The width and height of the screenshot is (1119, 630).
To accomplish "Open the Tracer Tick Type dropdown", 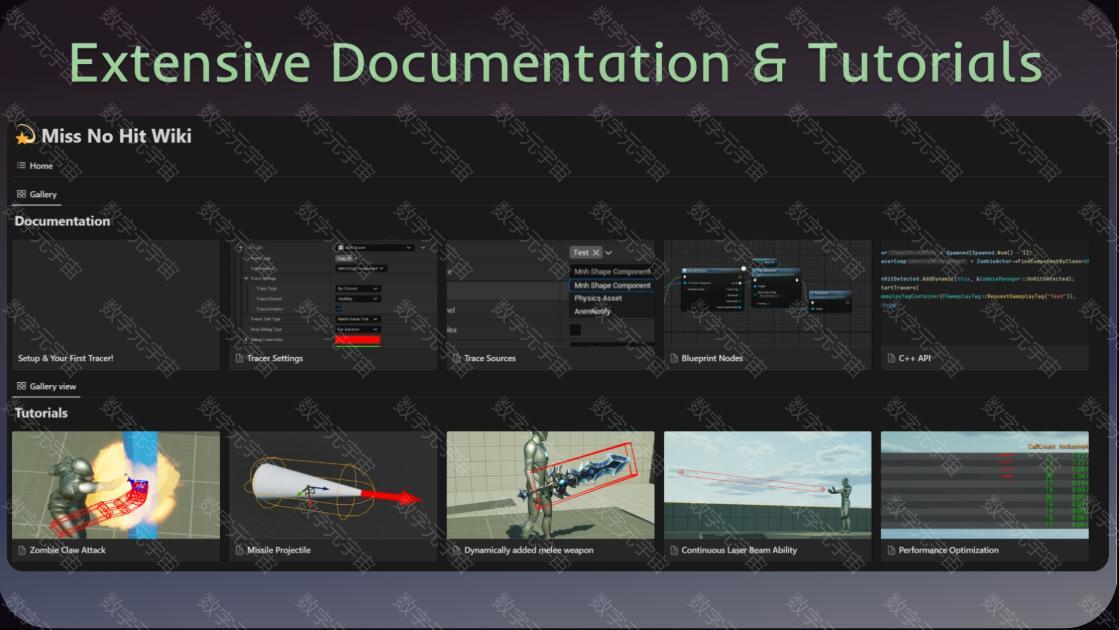I will pos(358,319).
